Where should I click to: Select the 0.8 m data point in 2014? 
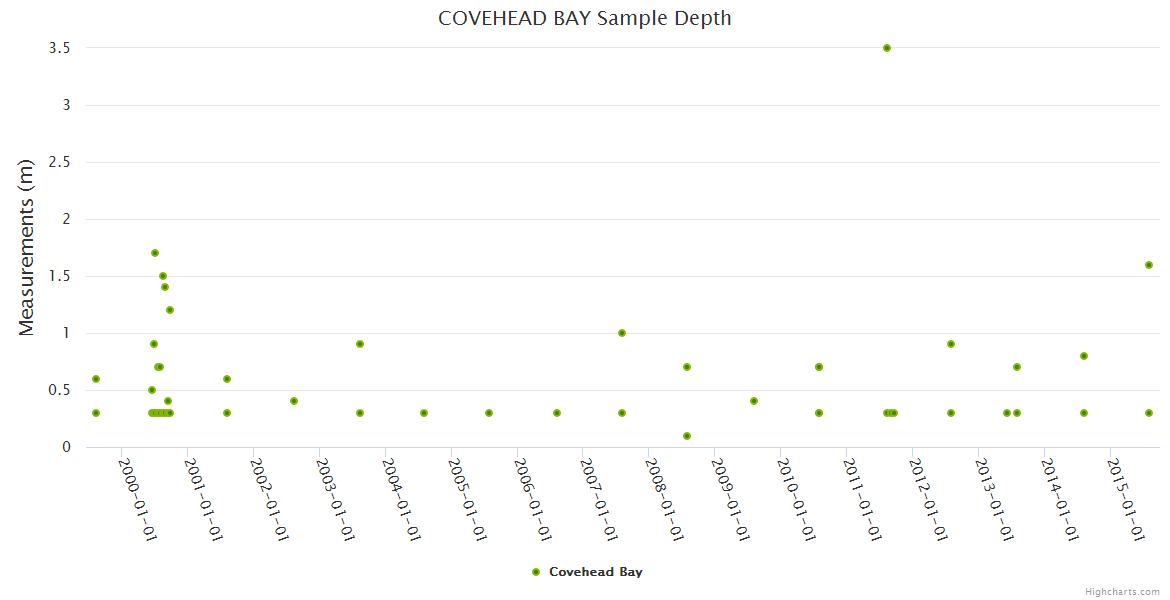[1084, 356]
